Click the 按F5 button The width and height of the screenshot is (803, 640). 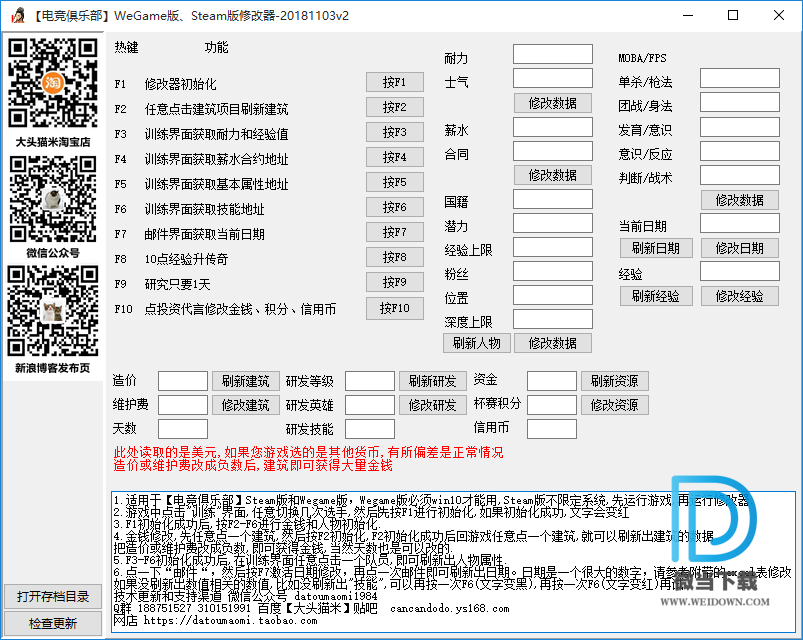tap(395, 183)
